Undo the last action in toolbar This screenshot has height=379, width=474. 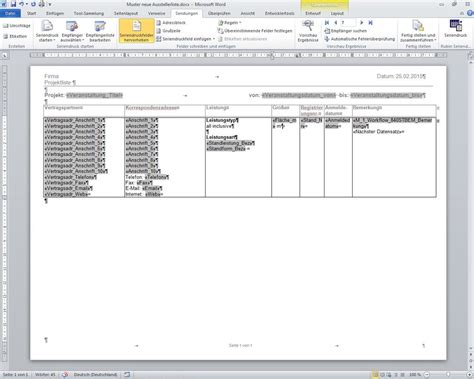[21, 4]
